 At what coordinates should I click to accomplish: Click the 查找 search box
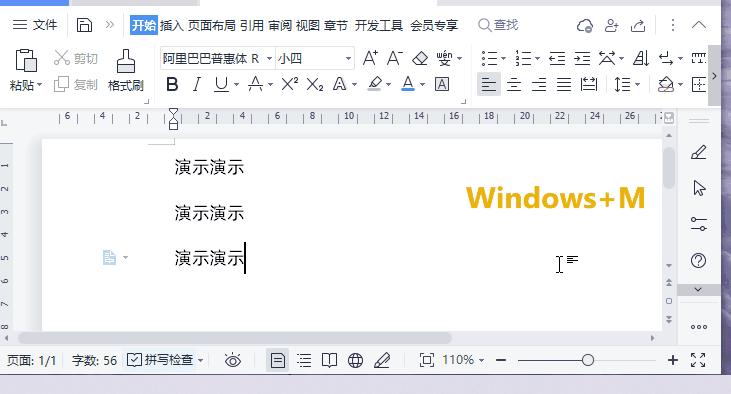click(x=498, y=25)
